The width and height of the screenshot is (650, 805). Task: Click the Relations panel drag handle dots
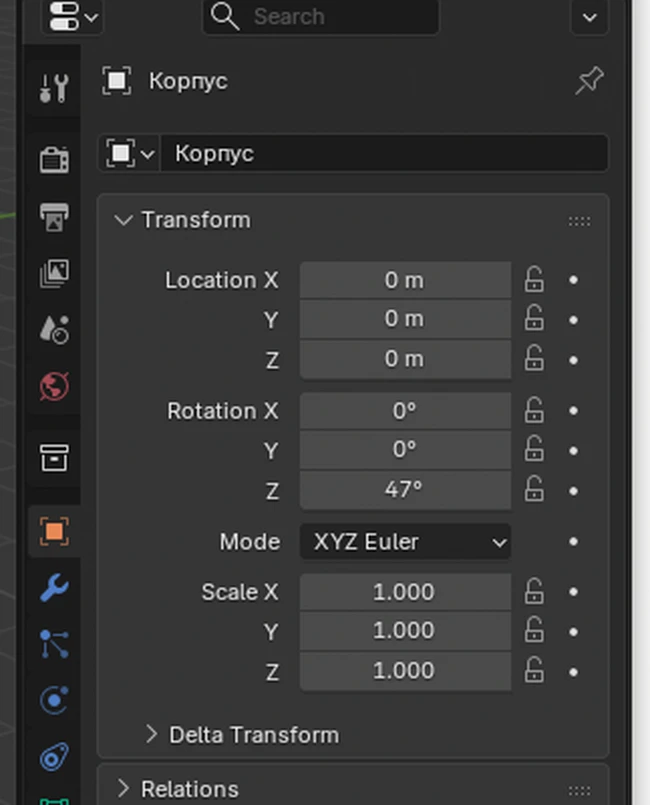coord(579,791)
